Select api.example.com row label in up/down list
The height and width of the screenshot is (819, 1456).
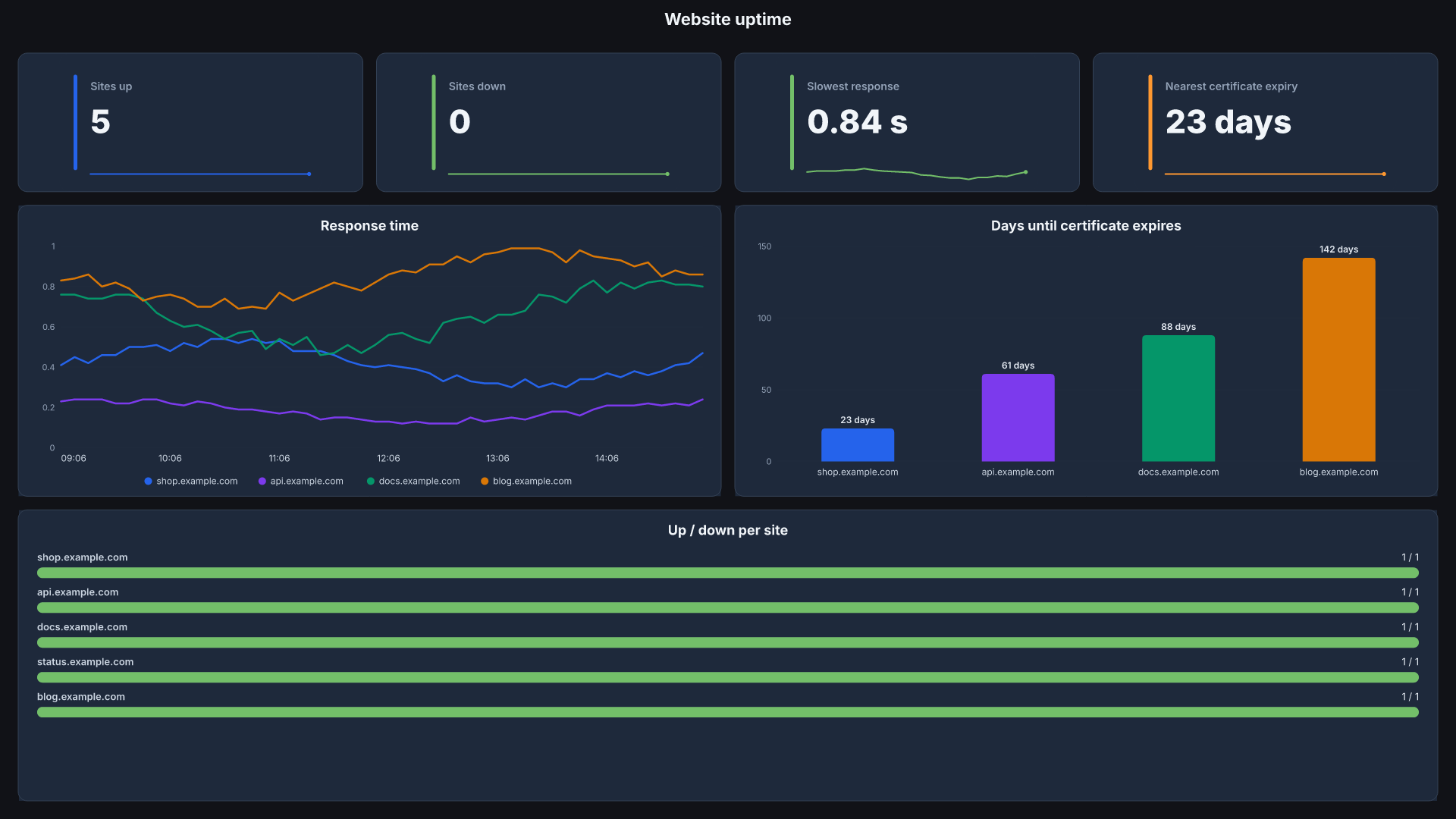click(77, 592)
